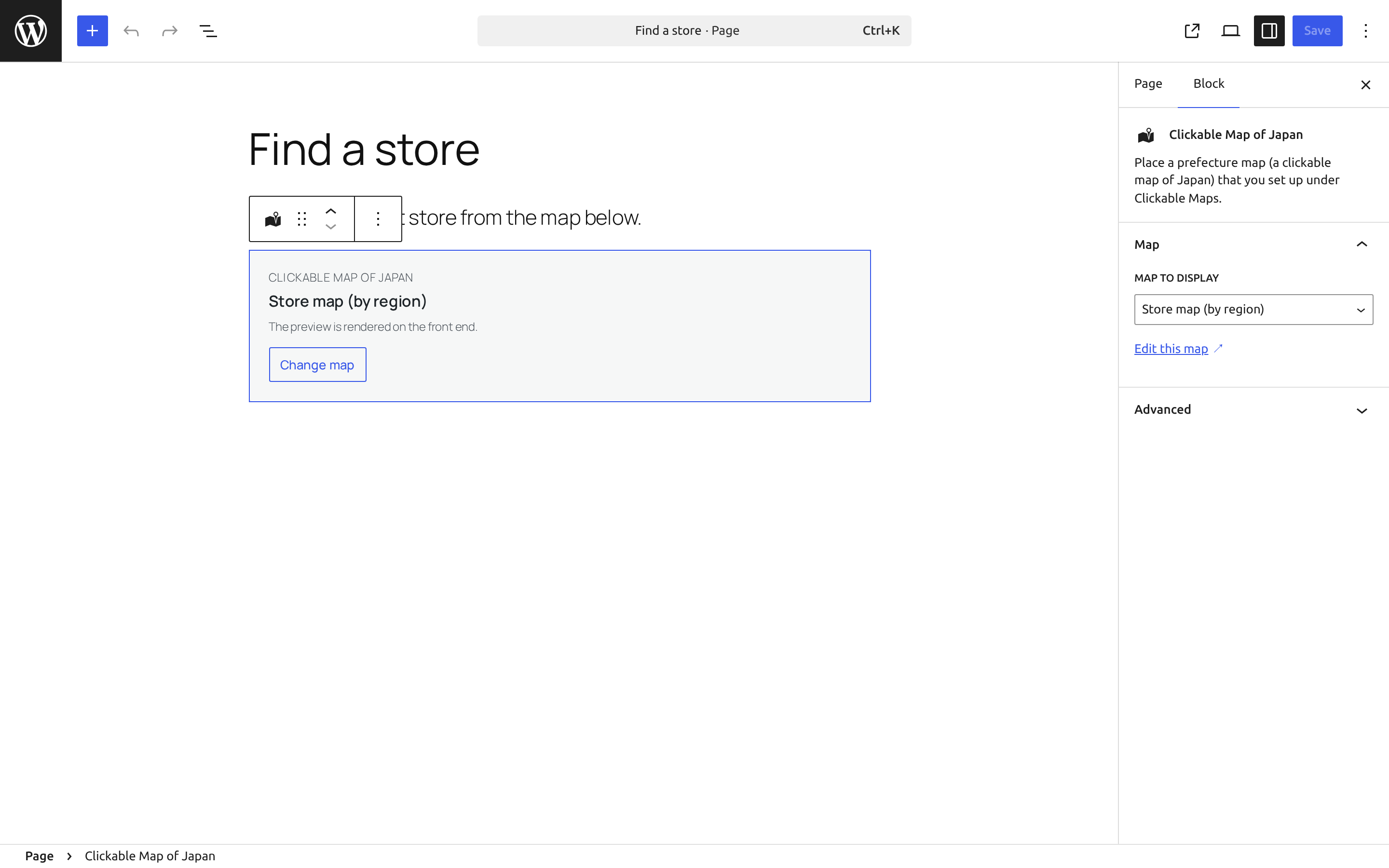Screen dimensions: 1389x868
Task: Click the Change map button
Action: coord(317,365)
